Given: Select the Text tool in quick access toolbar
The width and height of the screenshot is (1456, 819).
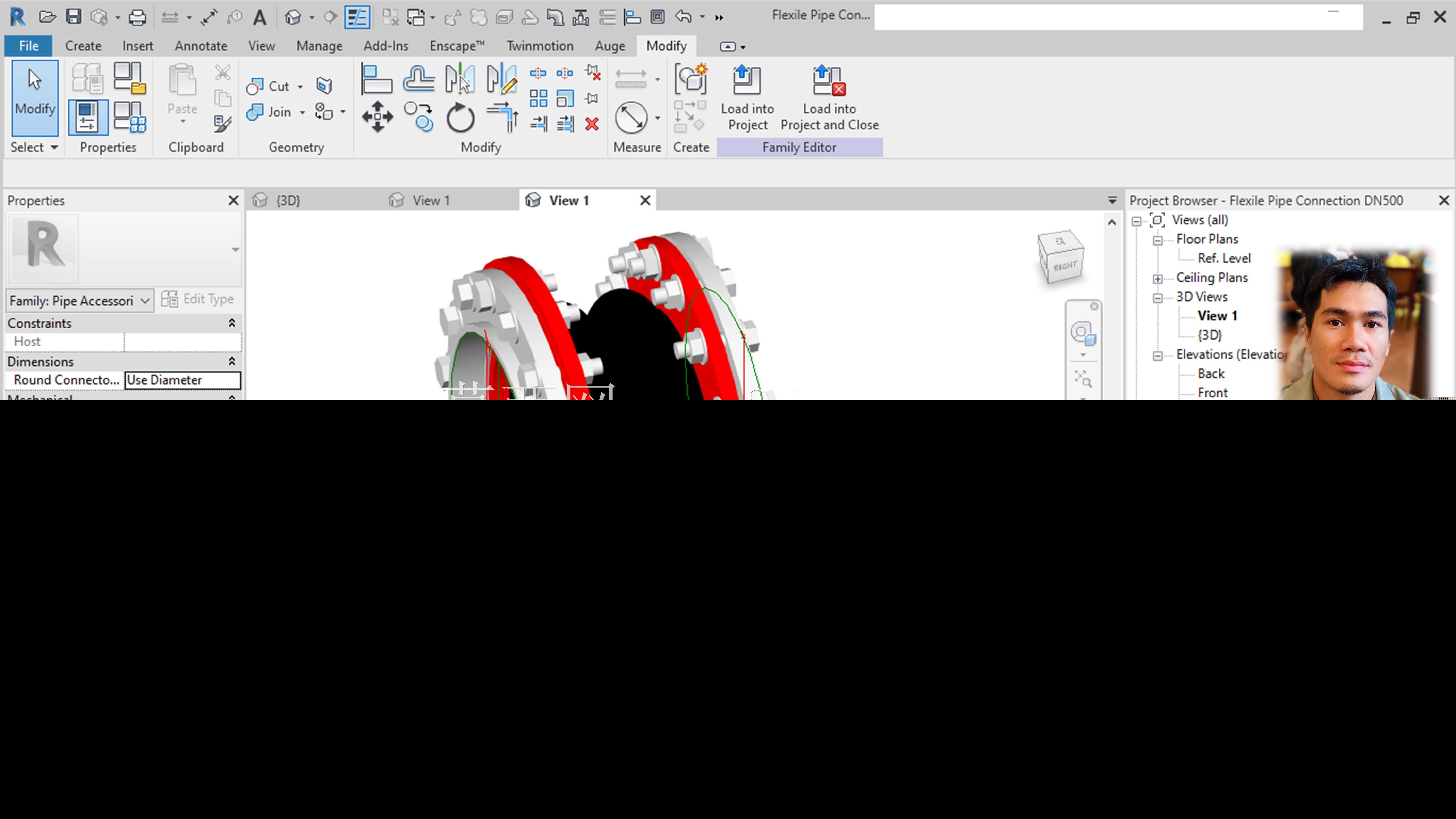Looking at the screenshot, I should (x=259, y=17).
